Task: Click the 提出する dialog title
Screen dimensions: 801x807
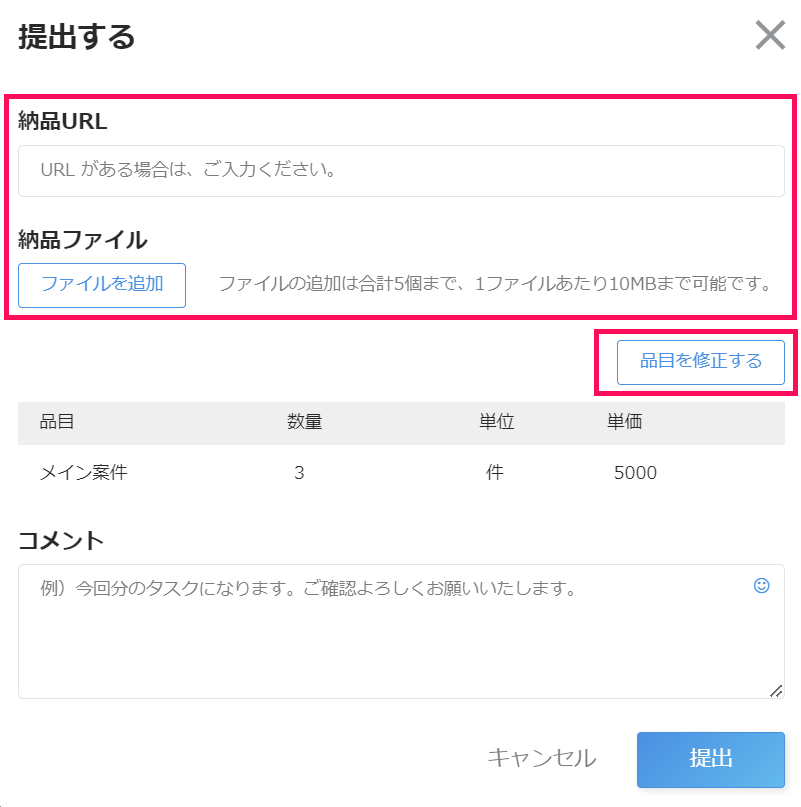Action: pos(77,37)
